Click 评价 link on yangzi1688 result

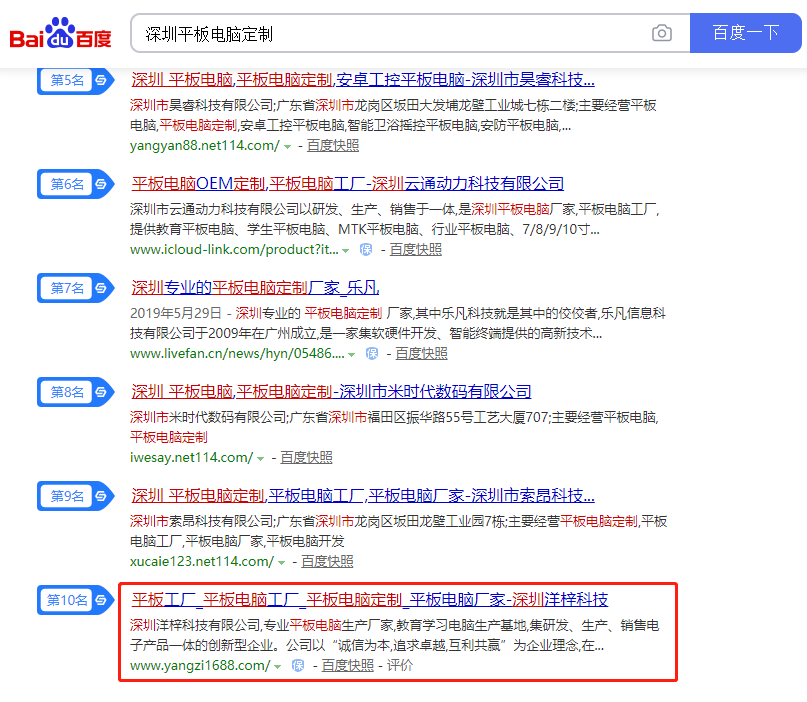tap(400, 666)
